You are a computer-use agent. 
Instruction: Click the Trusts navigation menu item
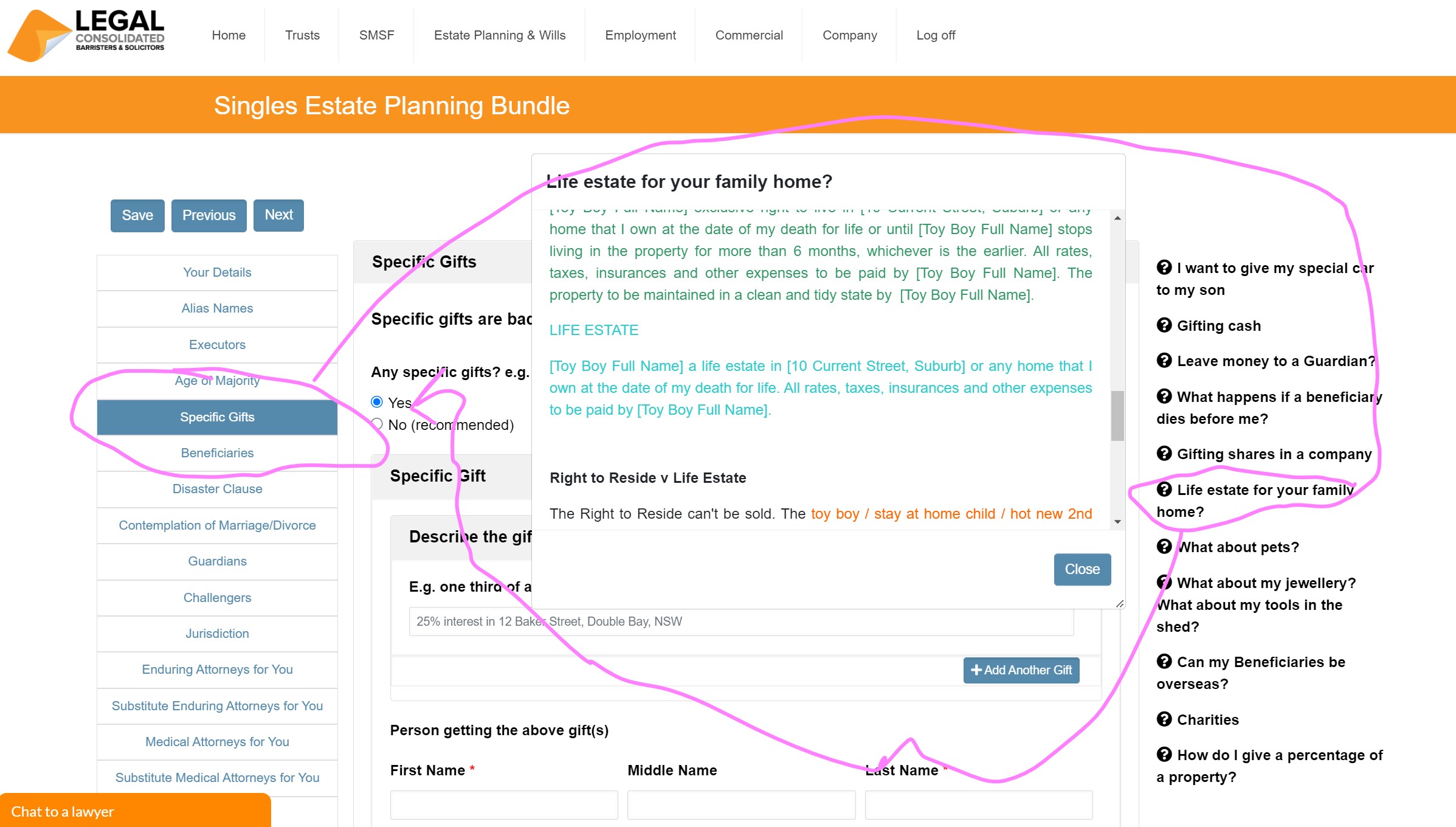303,35
